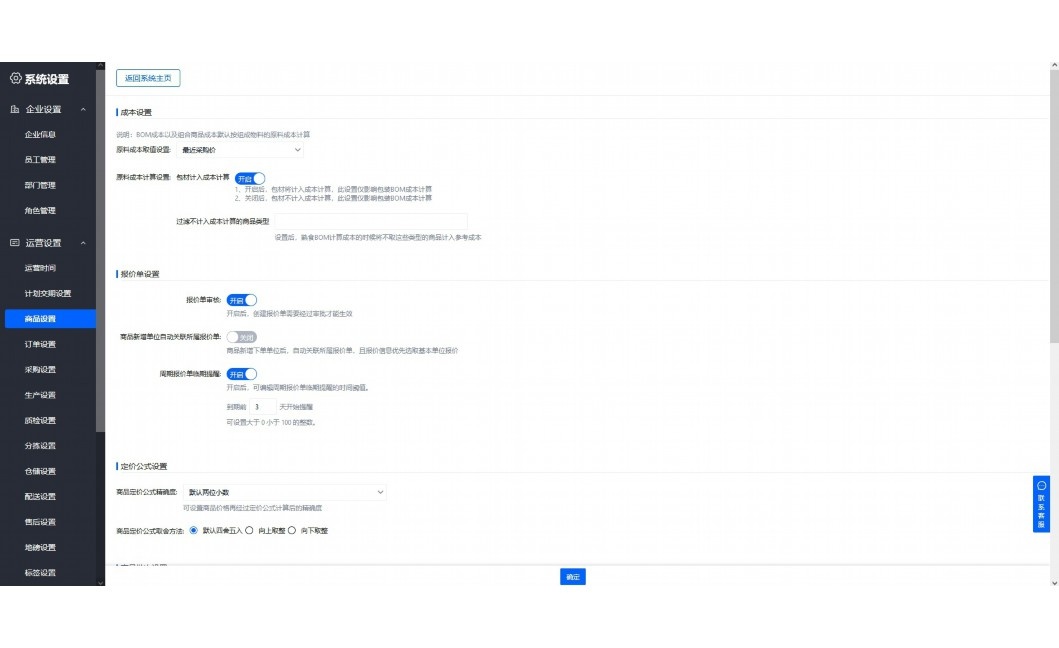Viewport: 1059px width, 648px height.
Task: Select the 向上取整 radio option
Action: 249,530
